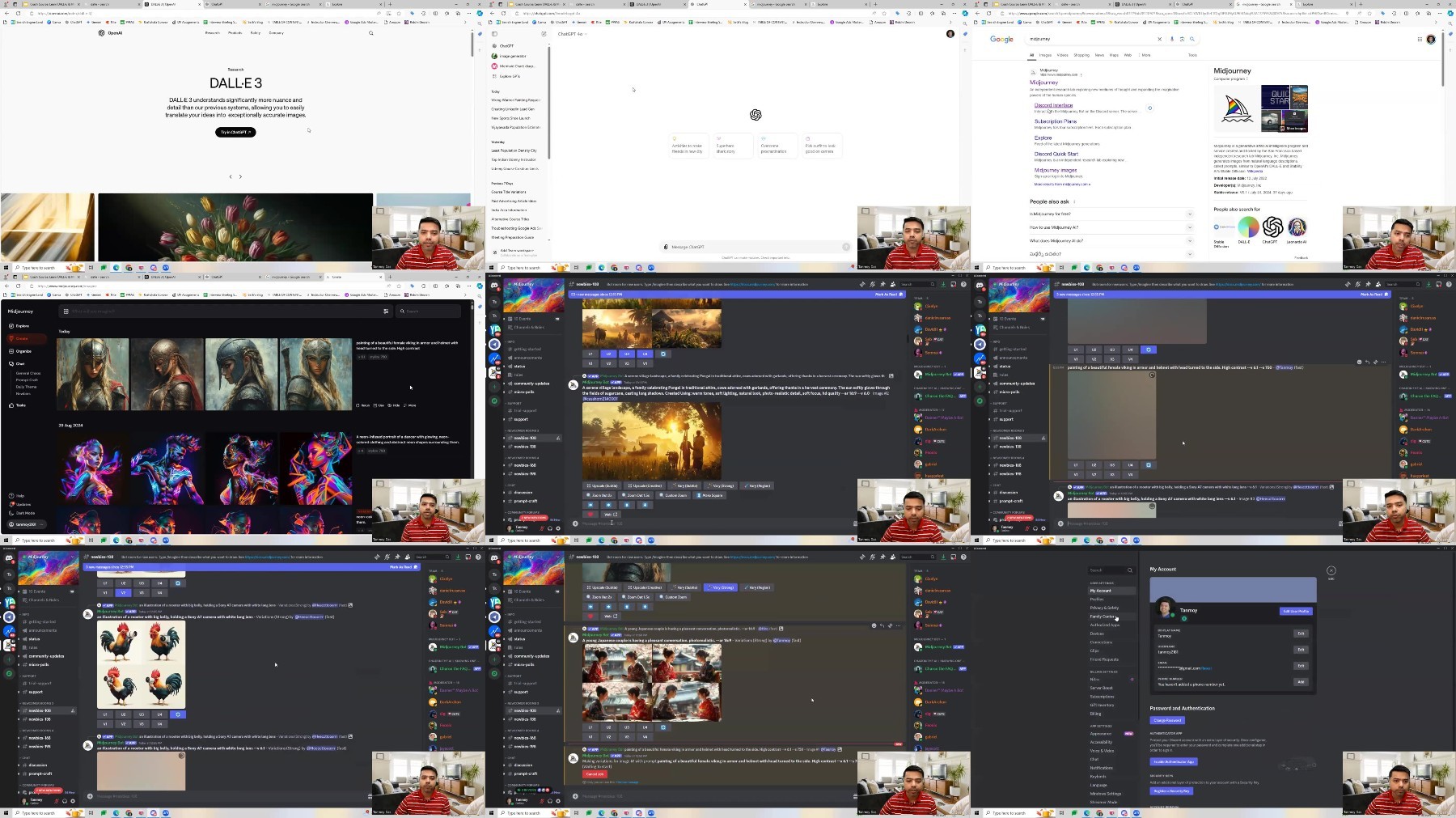Click Cancel Job in Discord viking prompt message

coord(595,774)
